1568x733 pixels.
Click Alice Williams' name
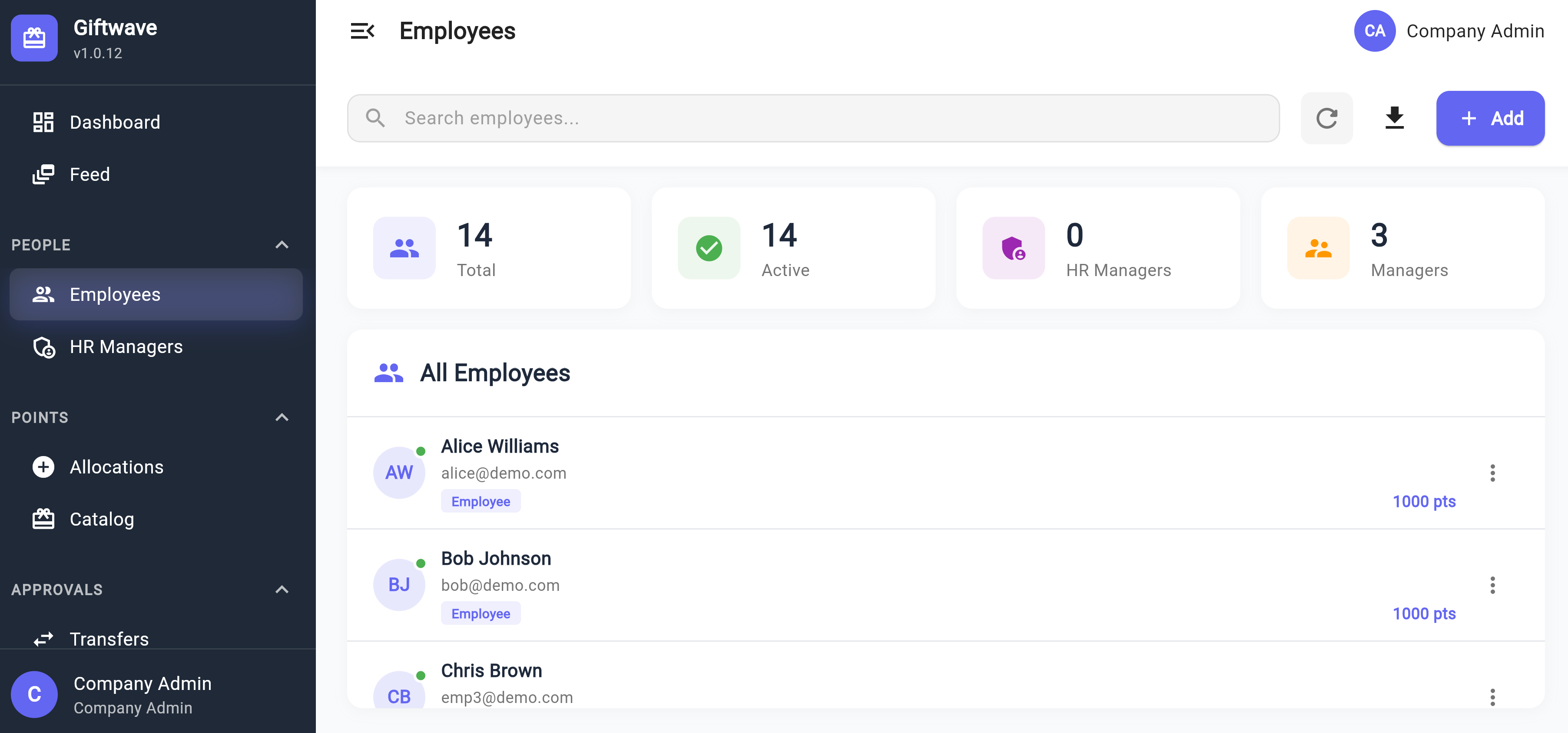tap(500, 446)
